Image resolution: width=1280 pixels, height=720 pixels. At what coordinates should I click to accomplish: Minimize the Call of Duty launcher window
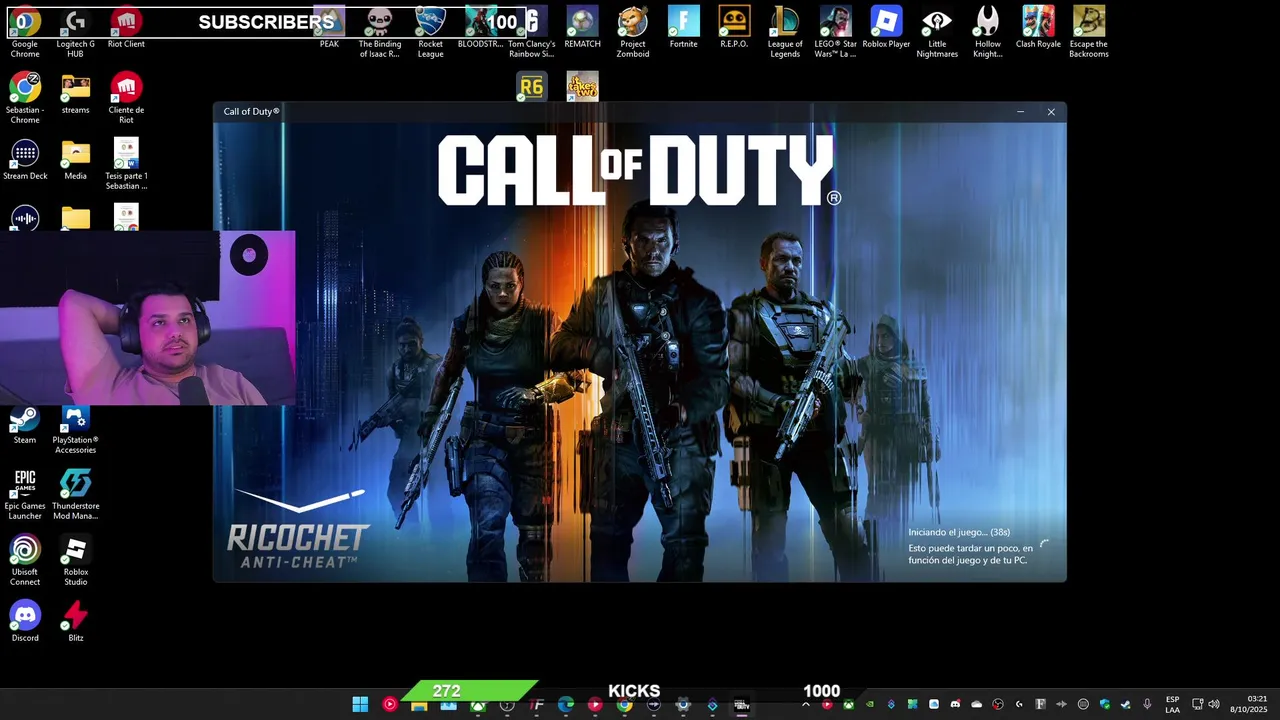(x=1020, y=112)
